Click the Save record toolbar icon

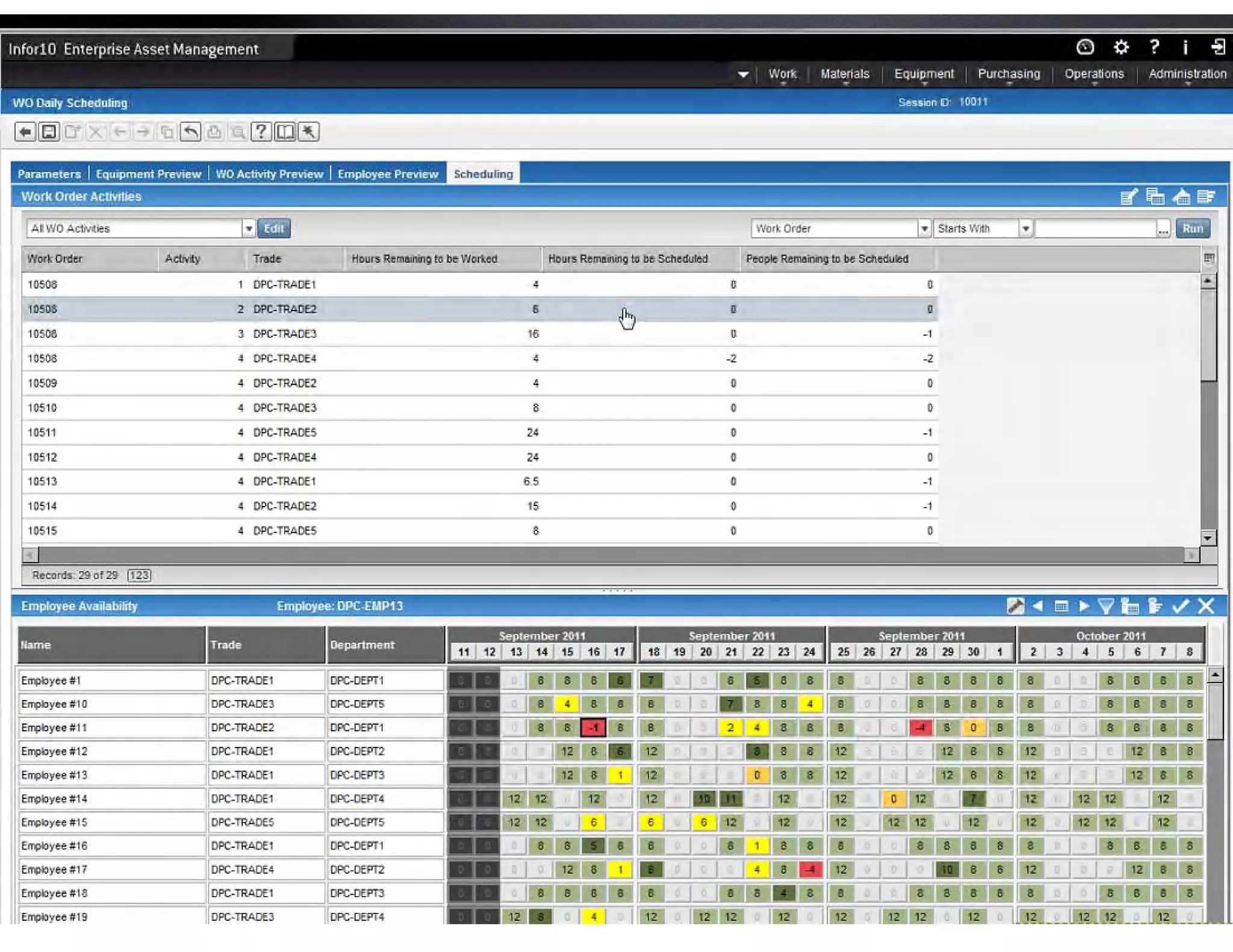(49, 132)
